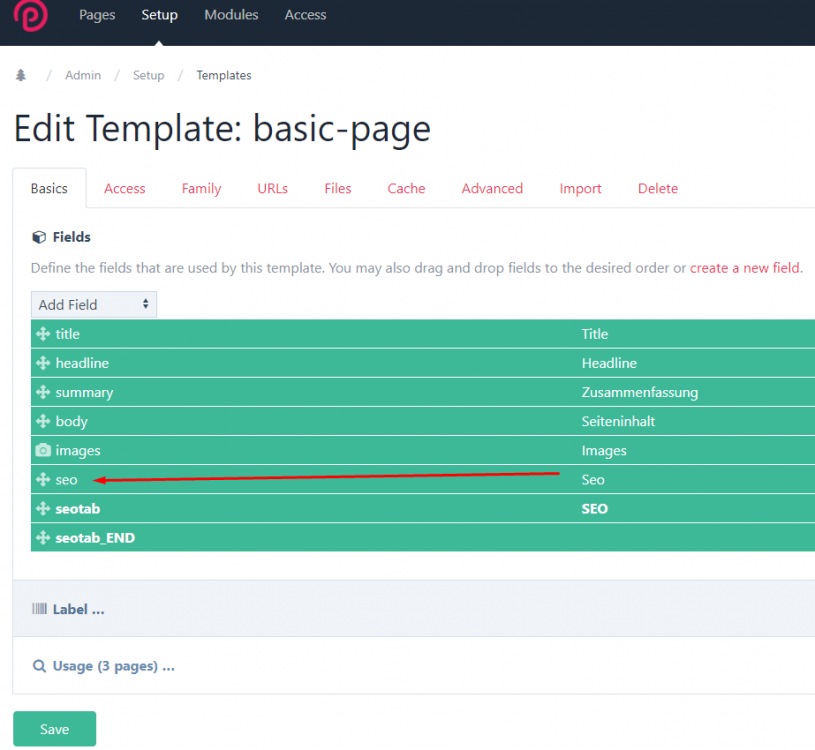This screenshot has height=750, width=815.
Task: Click the tree home icon in breadcrumb
Action: coord(21,76)
